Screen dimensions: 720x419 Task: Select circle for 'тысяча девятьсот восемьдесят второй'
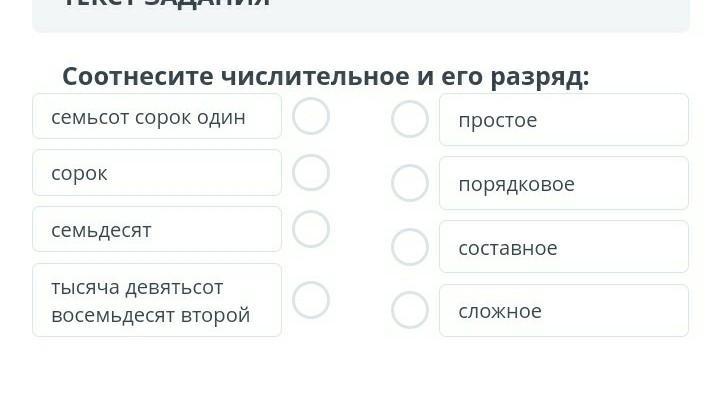tap(311, 300)
